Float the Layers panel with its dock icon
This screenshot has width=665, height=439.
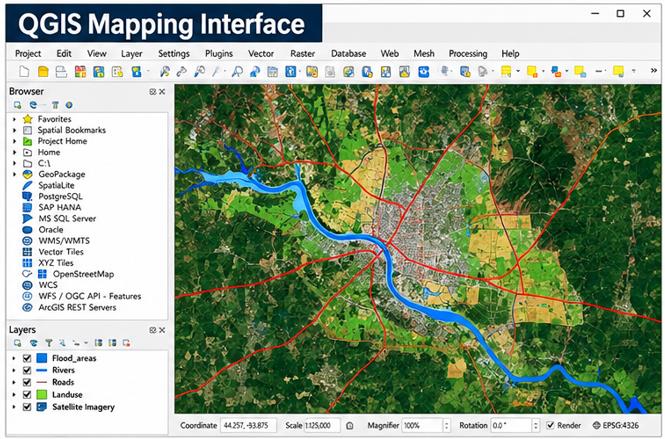(153, 330)
